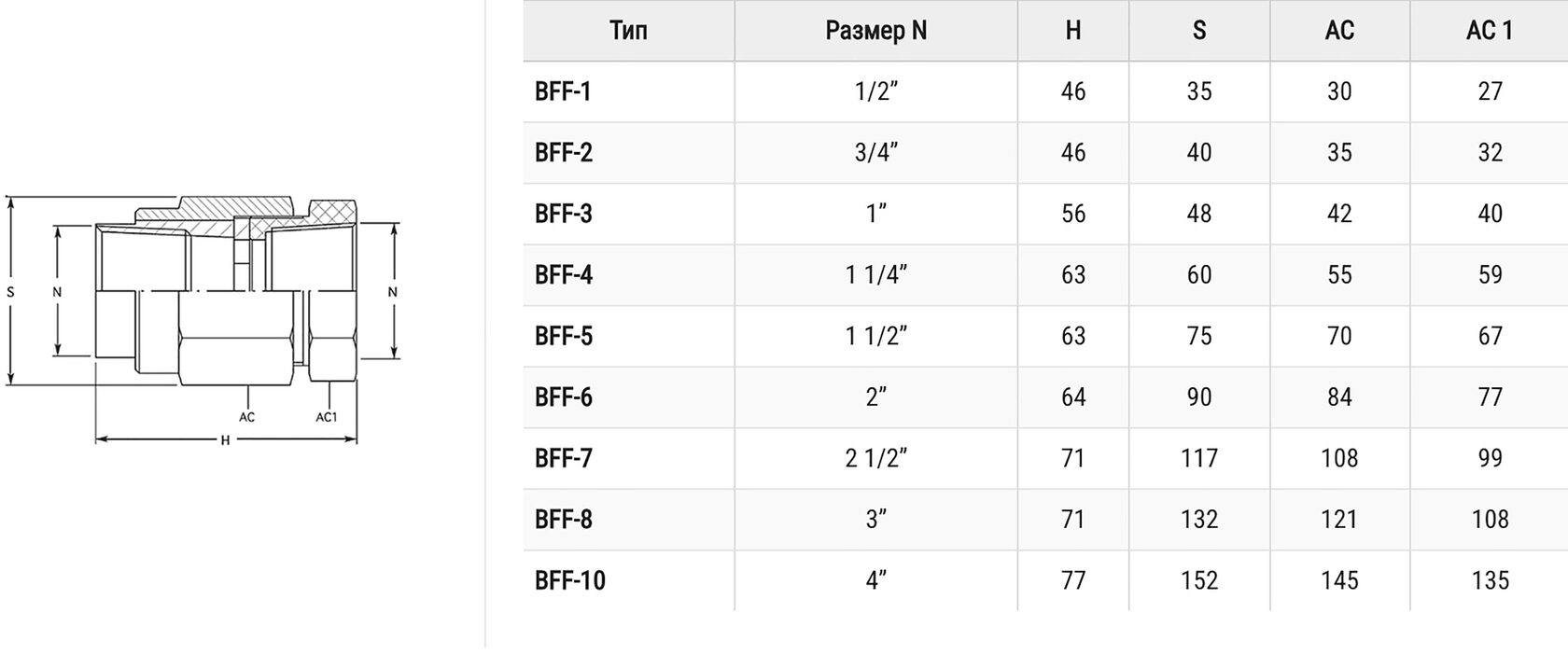Click the Размер N column header
The width and height of the screenshot is (1568, 654).
[875, 31]
